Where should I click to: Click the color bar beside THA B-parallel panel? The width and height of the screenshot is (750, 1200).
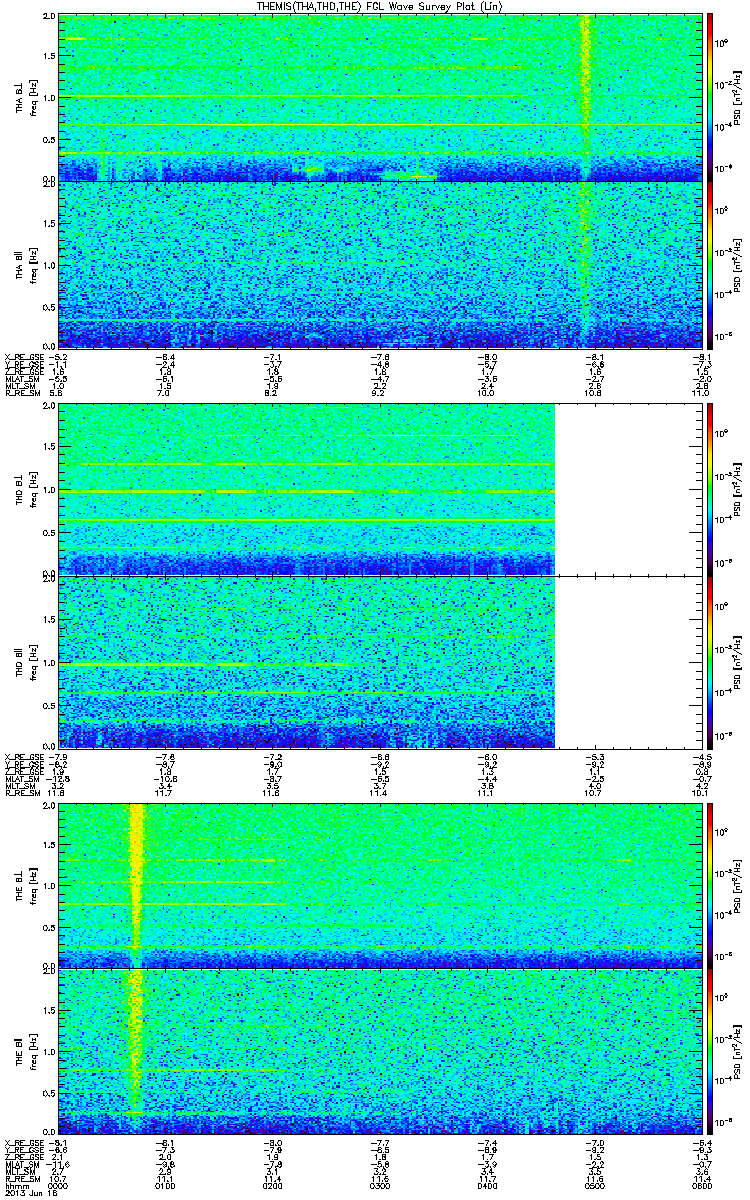(x=710, y=263)
